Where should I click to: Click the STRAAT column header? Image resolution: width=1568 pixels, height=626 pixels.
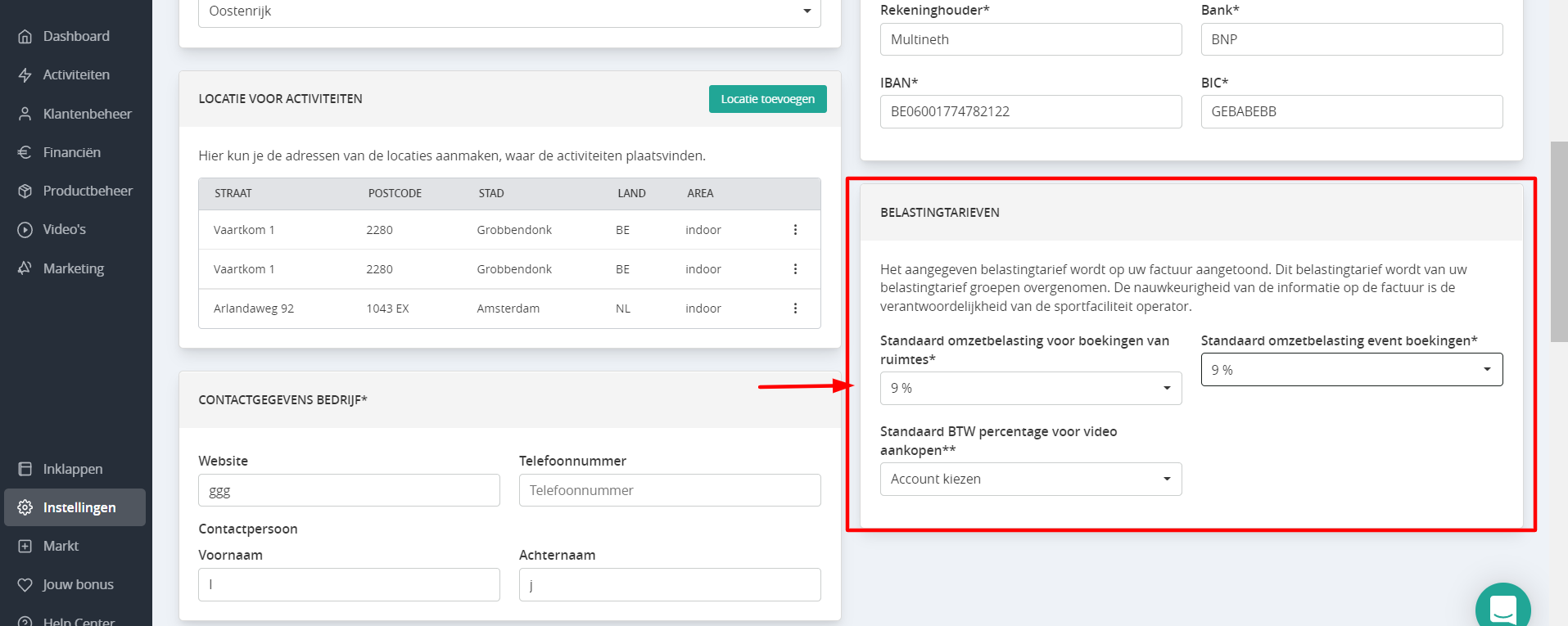coord(233,194)
